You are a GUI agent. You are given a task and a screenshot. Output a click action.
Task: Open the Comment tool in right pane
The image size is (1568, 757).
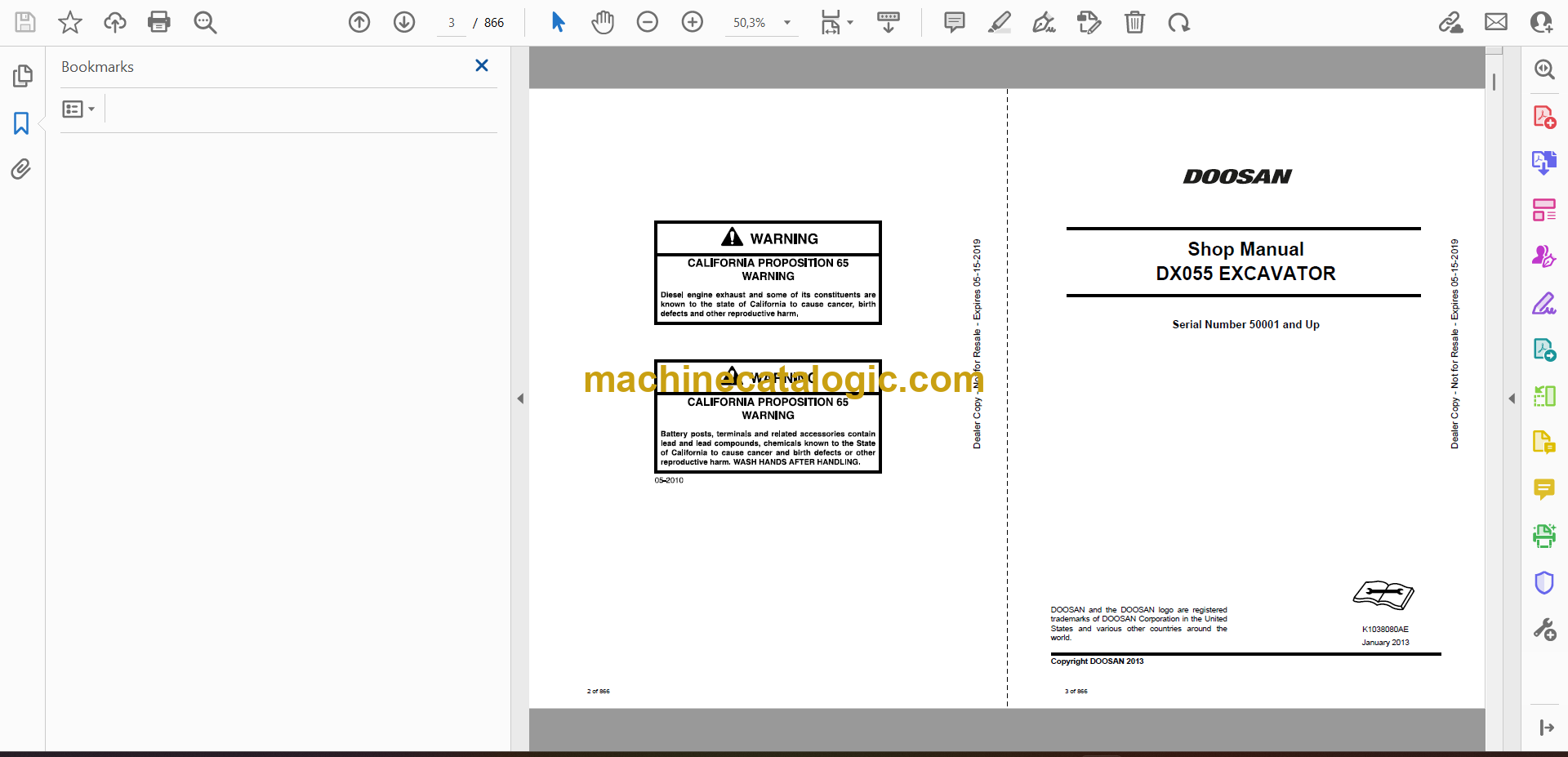[x=1544, y=489]
